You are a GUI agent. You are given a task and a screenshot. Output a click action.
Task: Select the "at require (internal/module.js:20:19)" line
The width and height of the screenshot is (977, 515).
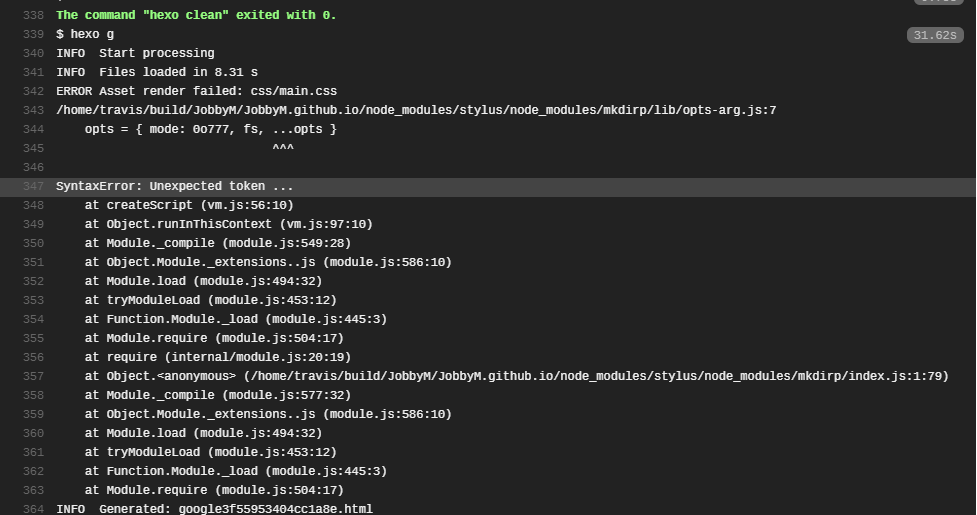217,357
